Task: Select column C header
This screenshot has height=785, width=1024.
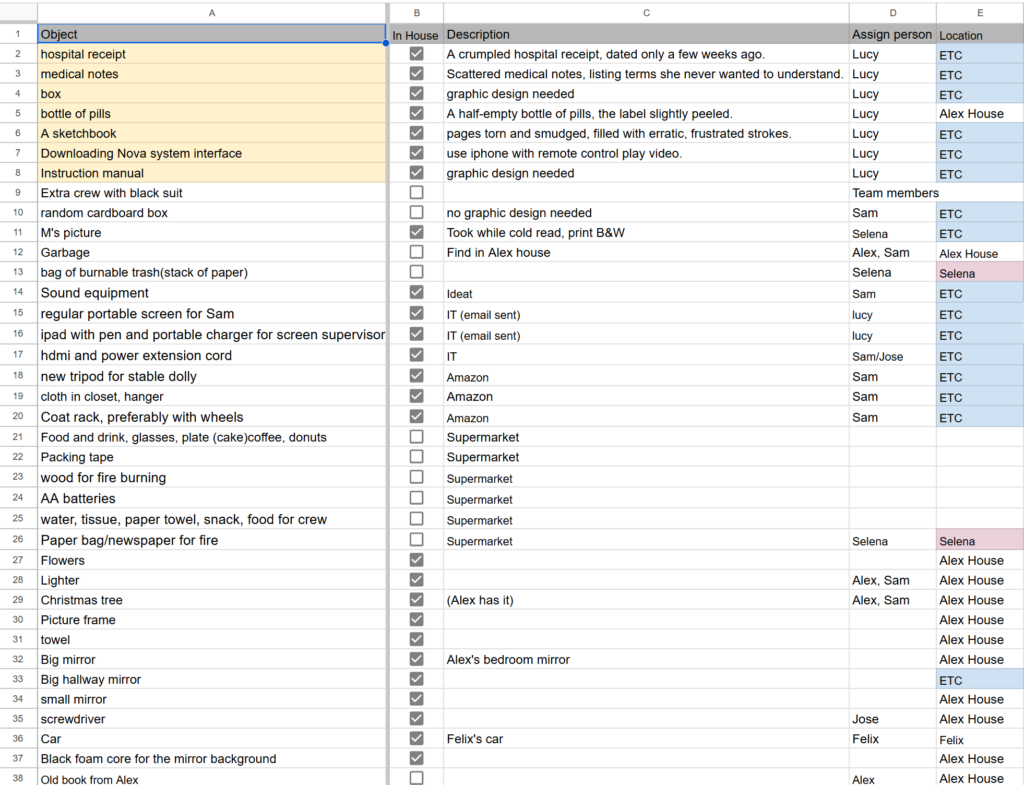Action: click(x=646, y=12)
